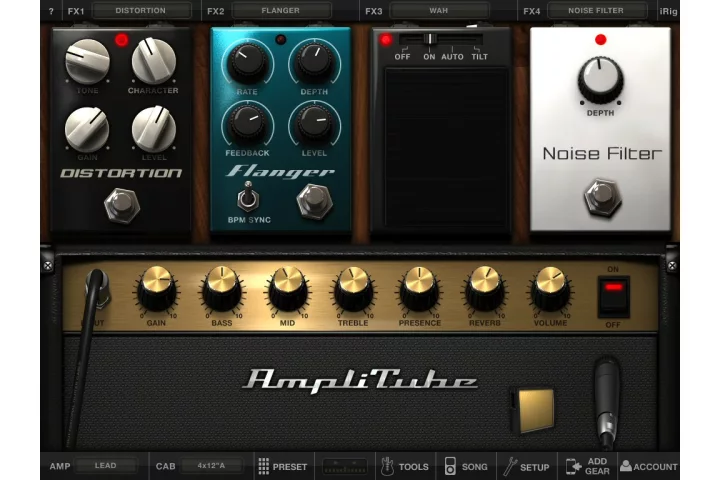Click the amp Mid knob
This screenshot has width=720, height=480.
pyautogui.click(x=287, y=288)
